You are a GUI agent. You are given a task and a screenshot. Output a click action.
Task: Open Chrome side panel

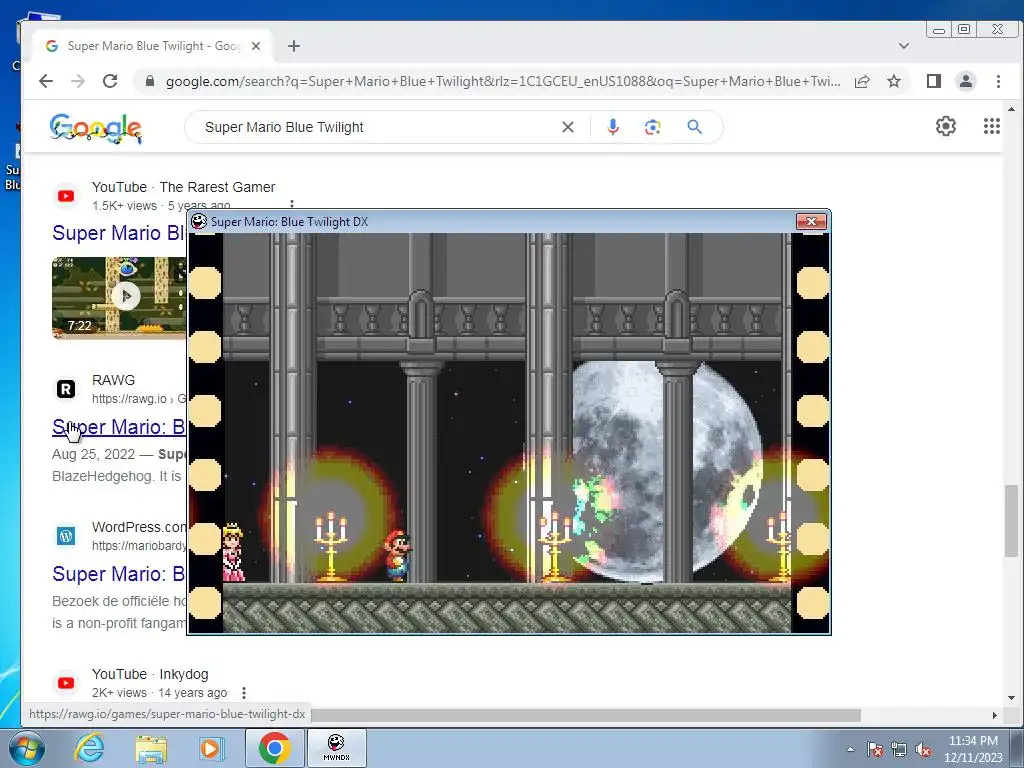[934, 81]
